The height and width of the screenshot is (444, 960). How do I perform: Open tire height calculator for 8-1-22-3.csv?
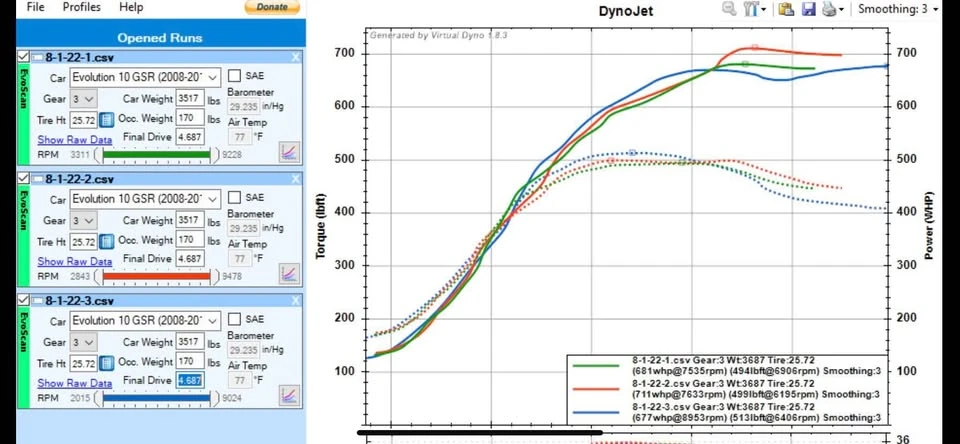[107, 364]
